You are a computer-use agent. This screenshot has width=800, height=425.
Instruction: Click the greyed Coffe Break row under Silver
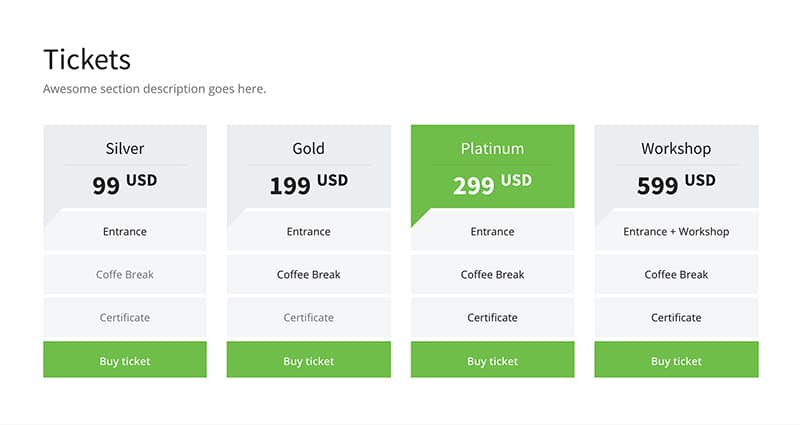[125, 274]
